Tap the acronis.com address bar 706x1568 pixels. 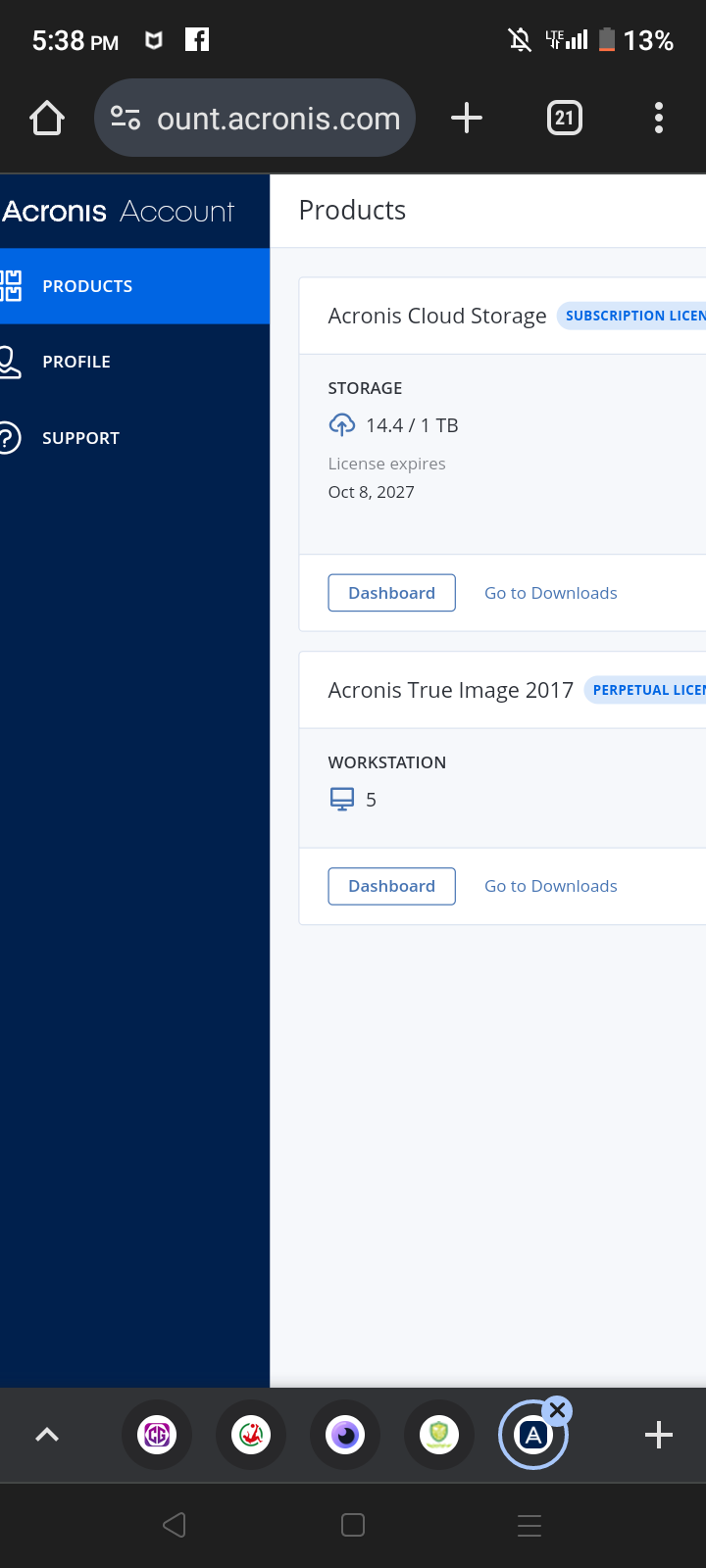255,118
